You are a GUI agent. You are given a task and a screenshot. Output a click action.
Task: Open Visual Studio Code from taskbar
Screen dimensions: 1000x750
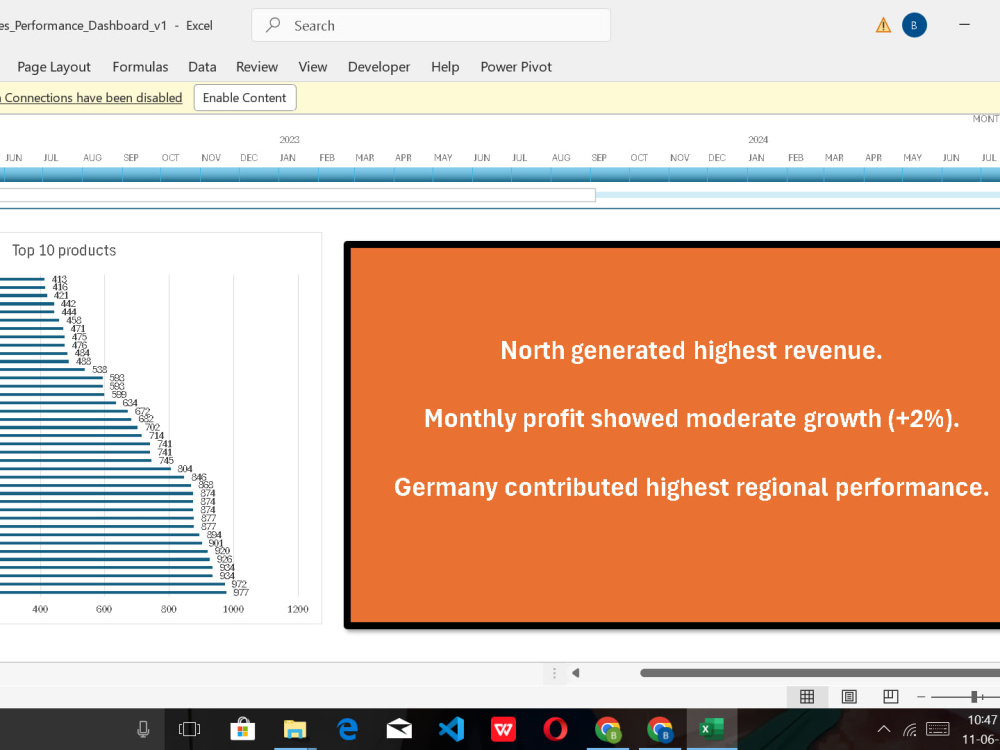pyautogui.click(x=451, y=729)
